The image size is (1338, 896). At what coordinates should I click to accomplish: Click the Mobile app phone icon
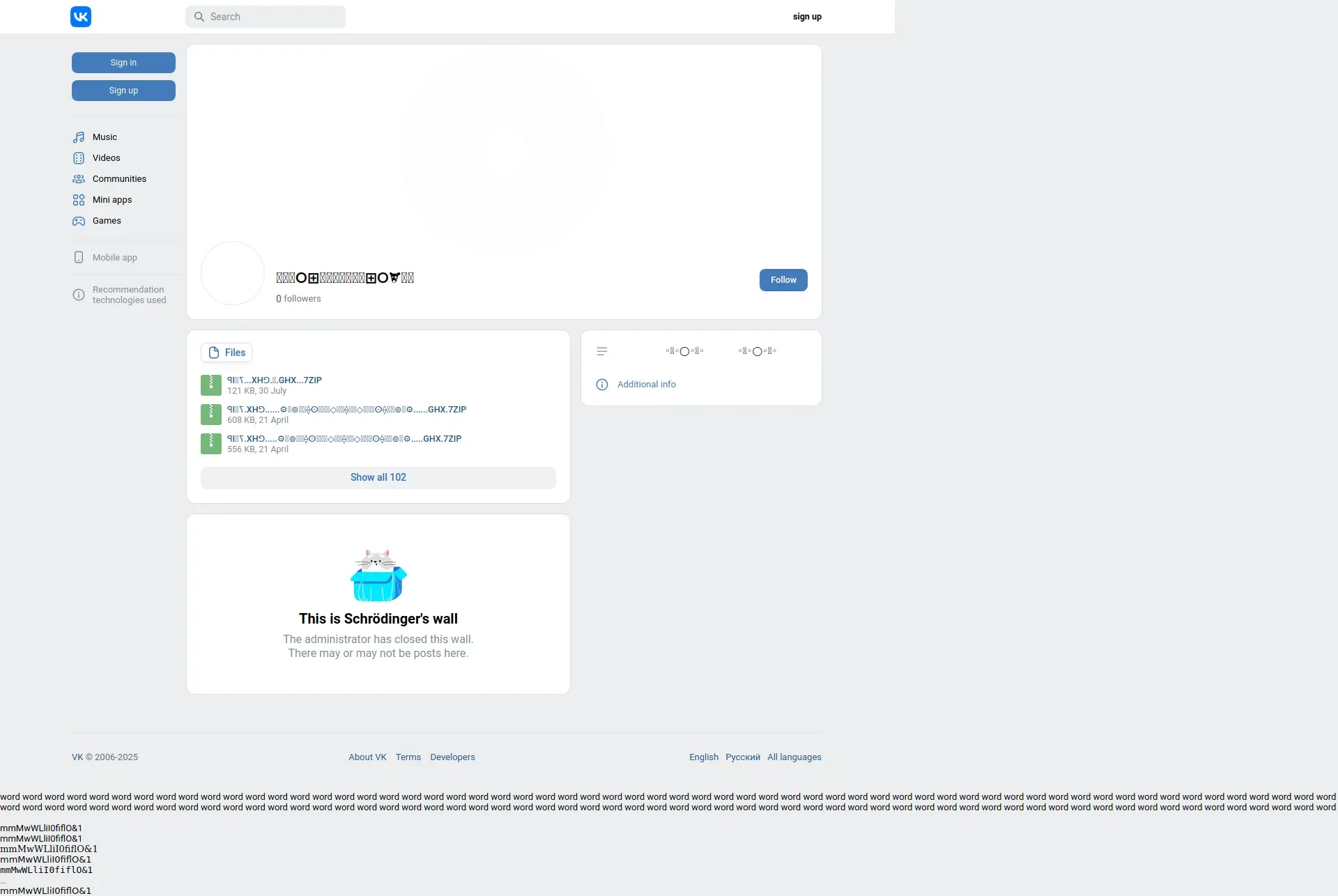(x=79, y=257)
